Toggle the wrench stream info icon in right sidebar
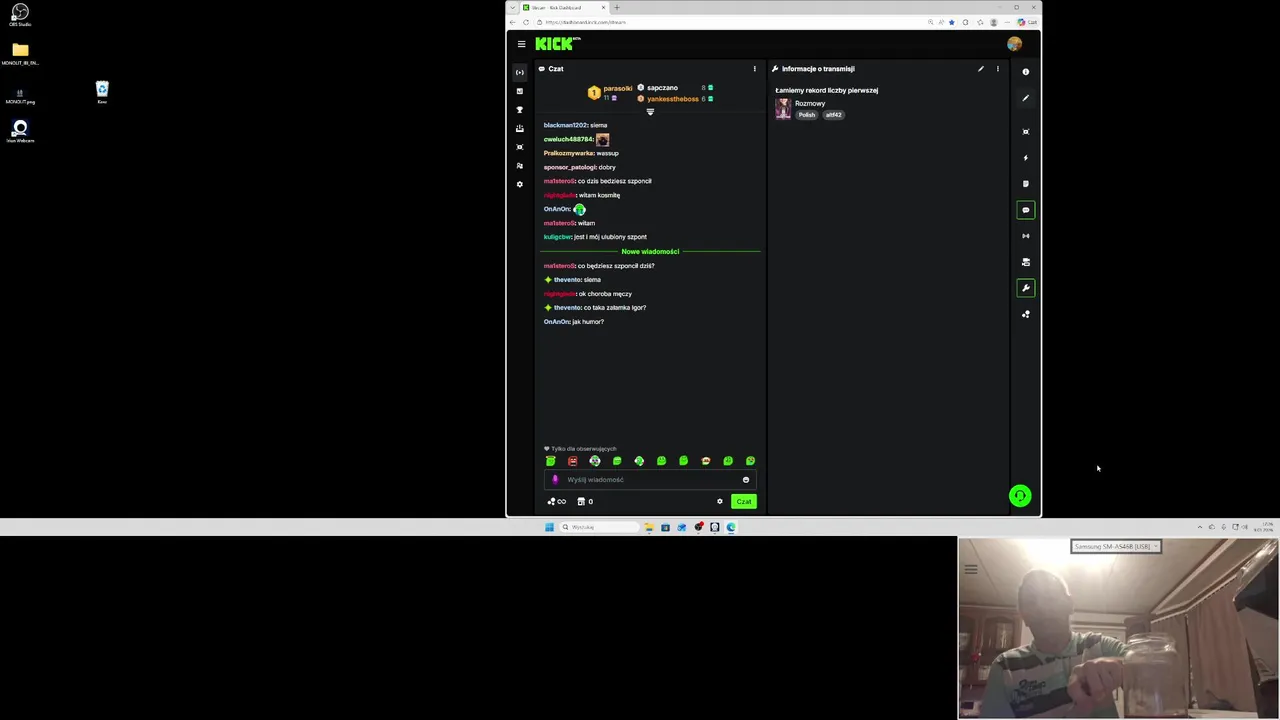Image resolution: width=1280 pixels, height=720 pixels. (x=1025, y=288)
